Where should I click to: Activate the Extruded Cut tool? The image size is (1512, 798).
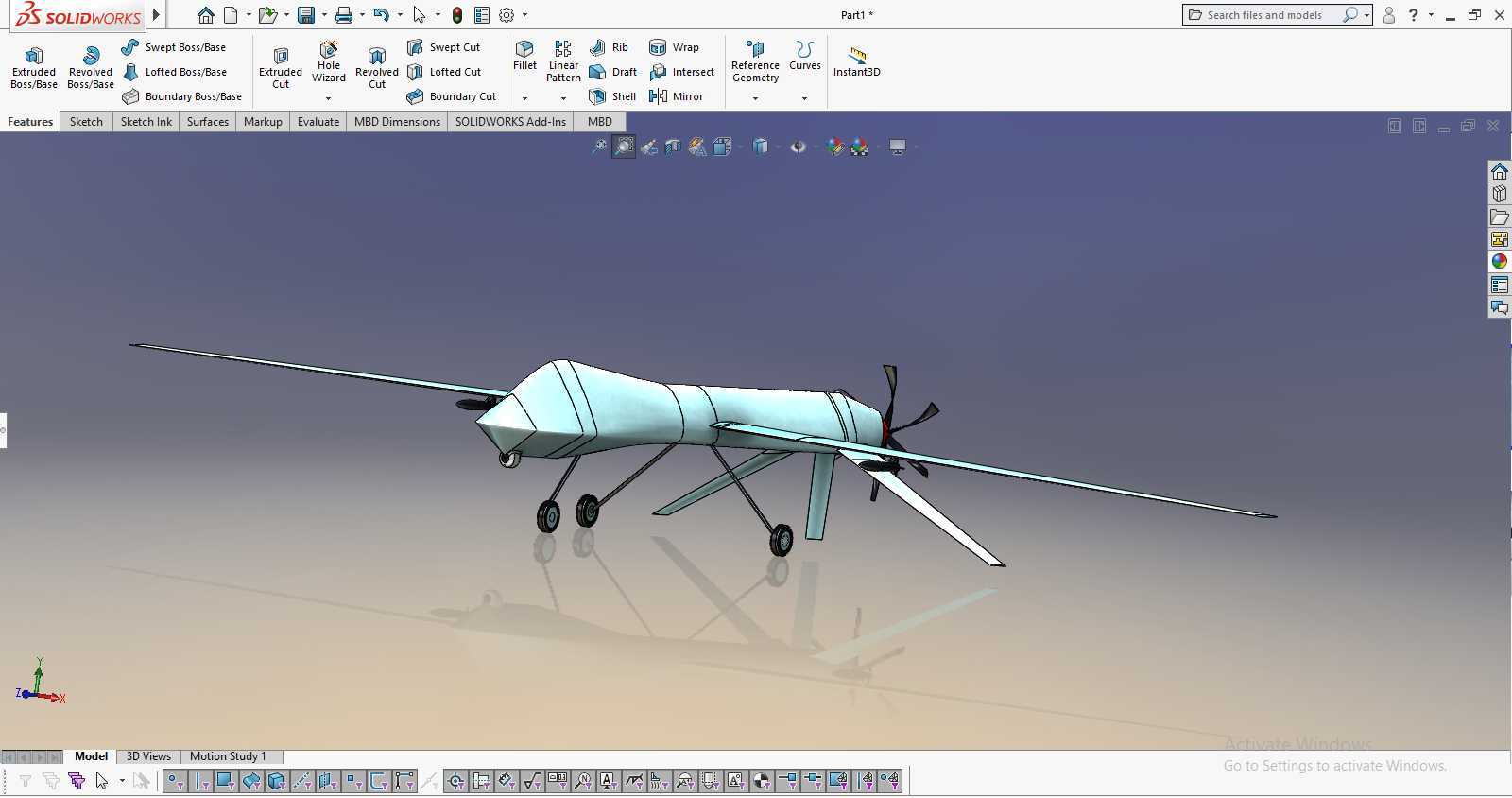coord(281,67)
